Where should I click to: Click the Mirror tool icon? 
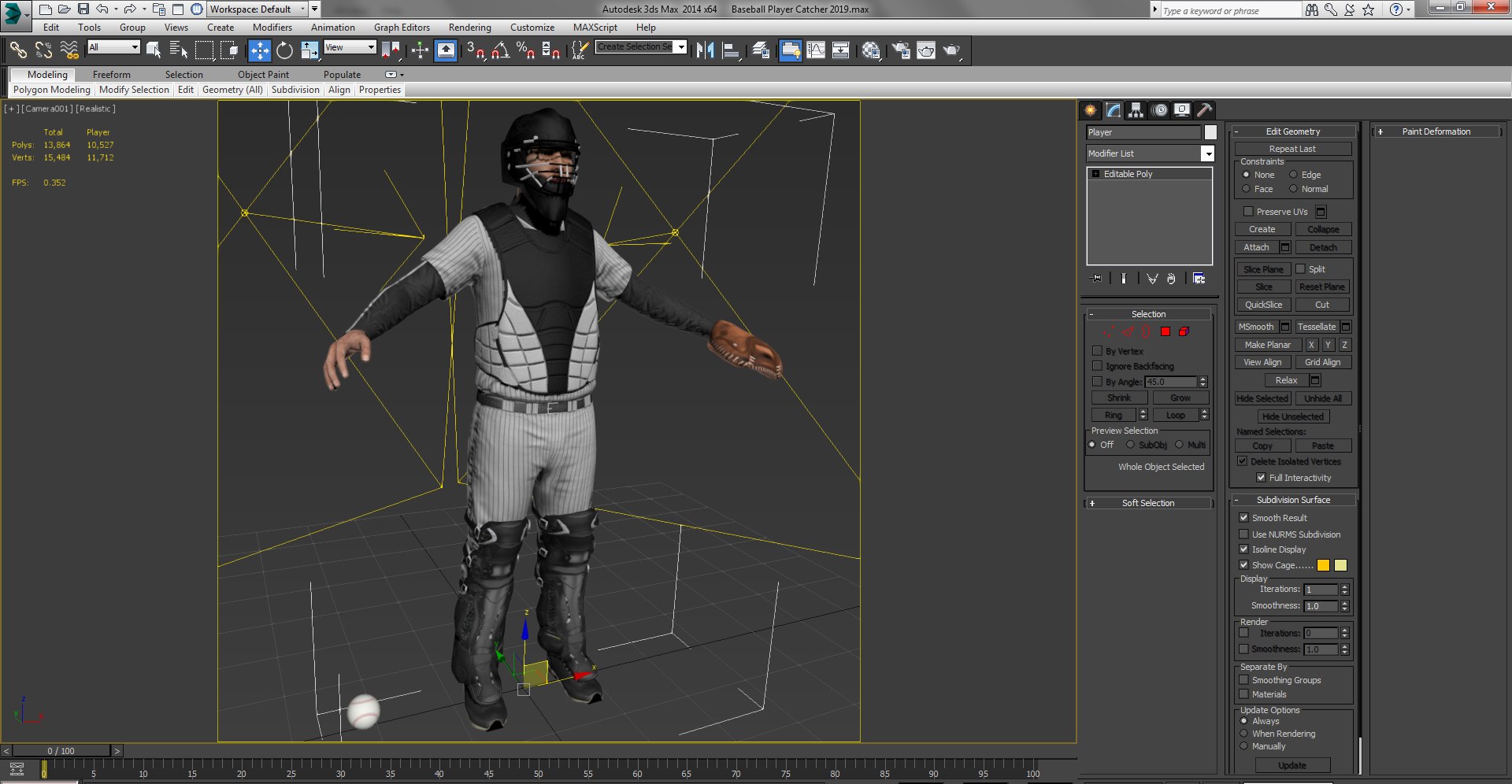(705, 50)
